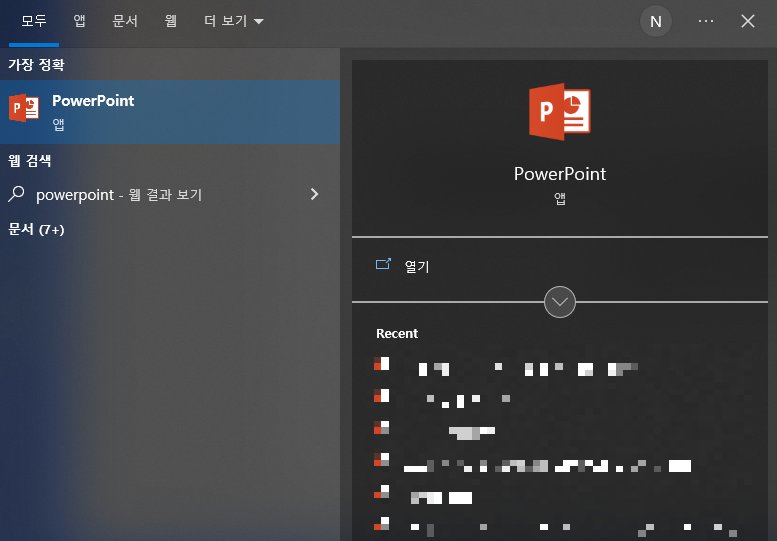
Task: Expand more actions with the circular chevron
Action: [559, 302]
